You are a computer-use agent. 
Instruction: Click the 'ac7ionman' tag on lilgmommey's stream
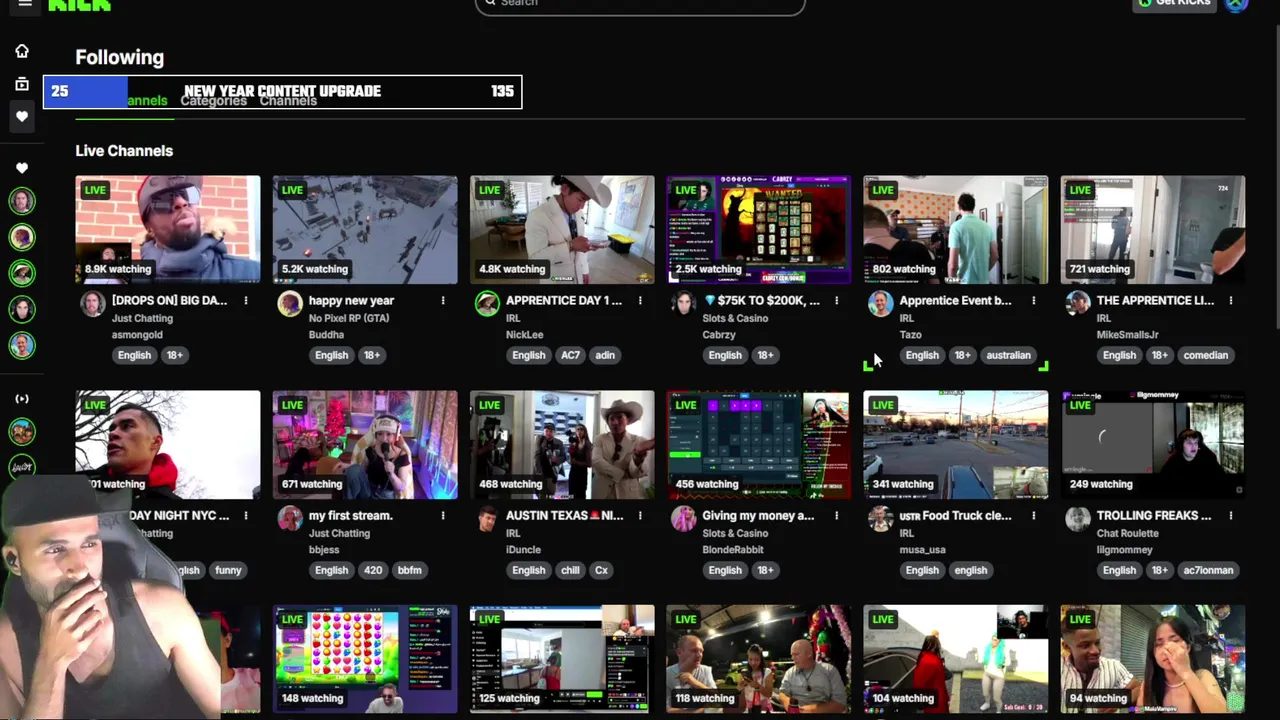pos(1207,570)
